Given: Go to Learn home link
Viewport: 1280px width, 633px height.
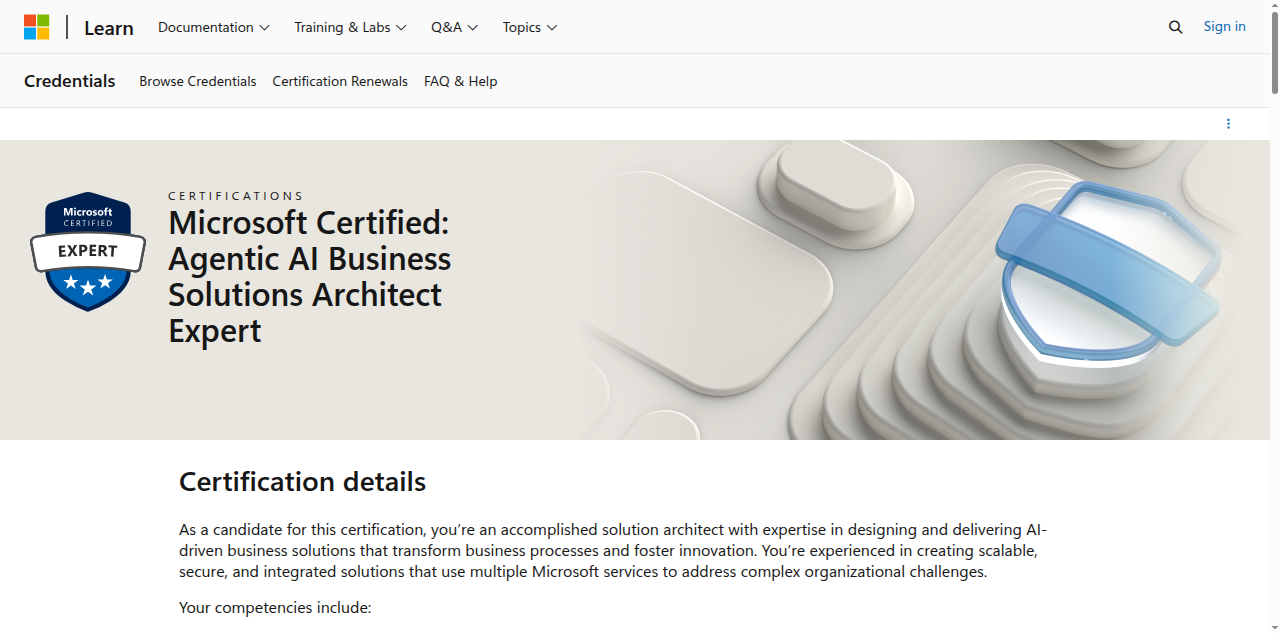Looking at the screenshot, I should (109, 28).
